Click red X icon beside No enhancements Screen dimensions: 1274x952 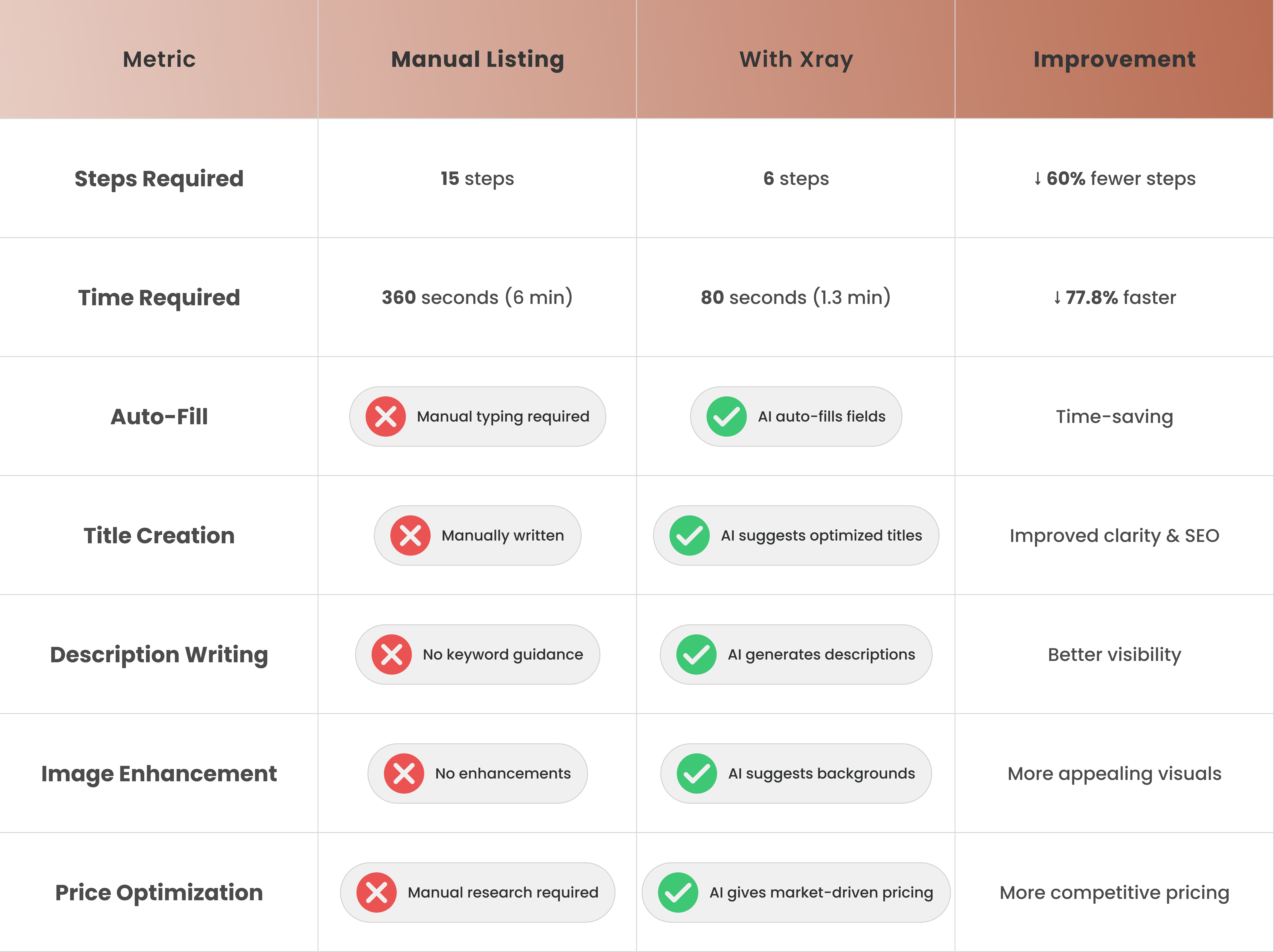[404, 773]
